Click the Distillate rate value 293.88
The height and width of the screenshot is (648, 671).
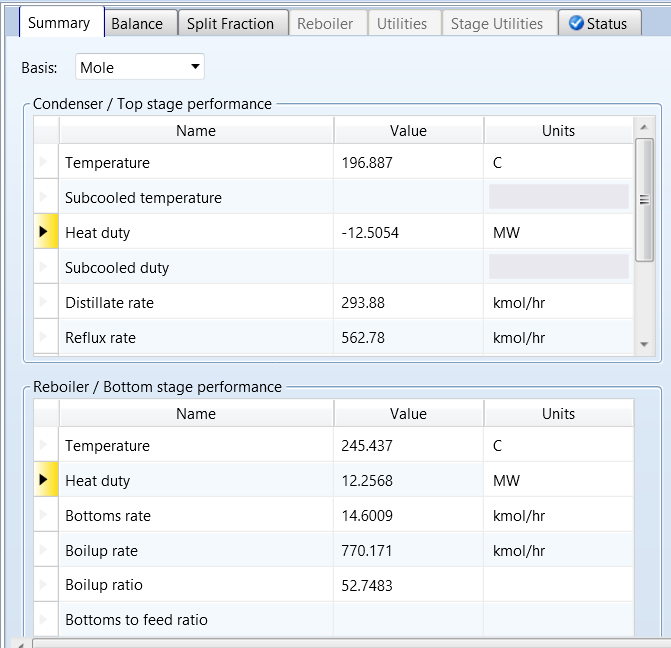408,303
